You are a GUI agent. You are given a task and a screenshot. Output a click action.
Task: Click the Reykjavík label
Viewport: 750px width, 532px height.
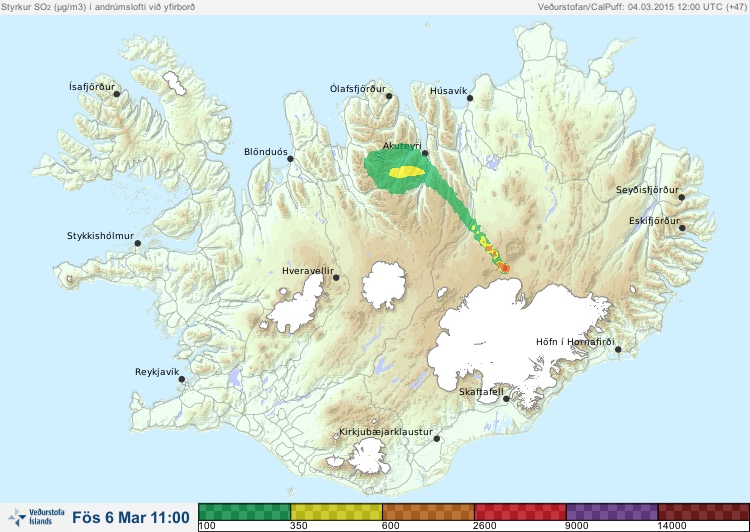[157, 372]
